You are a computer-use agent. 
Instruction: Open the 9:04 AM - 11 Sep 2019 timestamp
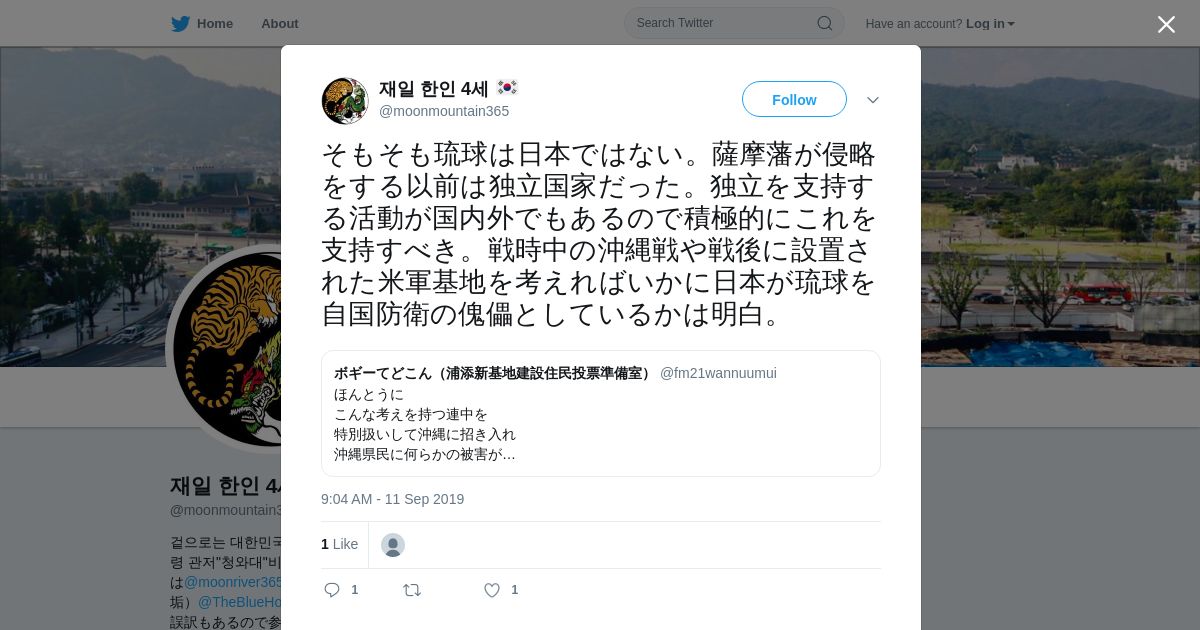392,499
